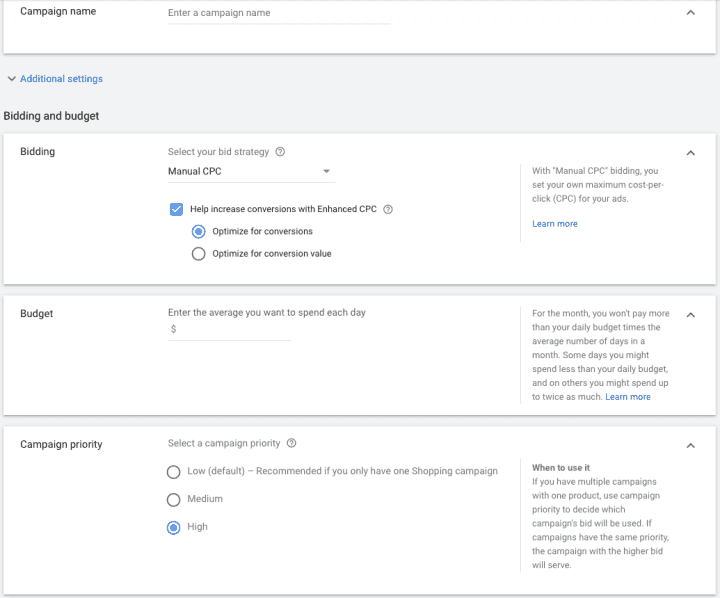Collapse the Campaign priority section chevron
This screenshot has height=598, width=720.
tap(690, 445)
